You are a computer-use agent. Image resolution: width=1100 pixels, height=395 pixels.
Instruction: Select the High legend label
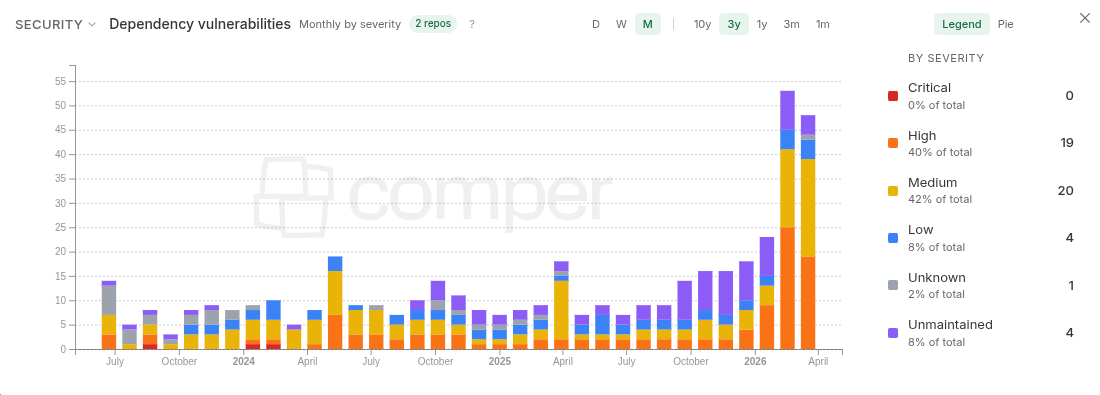[922, 135]
